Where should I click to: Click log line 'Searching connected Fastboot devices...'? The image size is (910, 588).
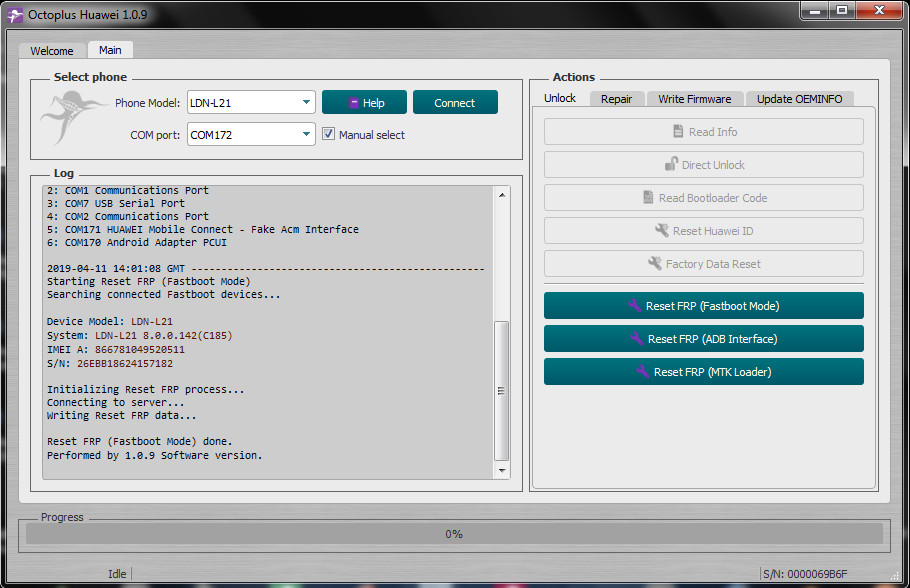[x=164, y=294]
